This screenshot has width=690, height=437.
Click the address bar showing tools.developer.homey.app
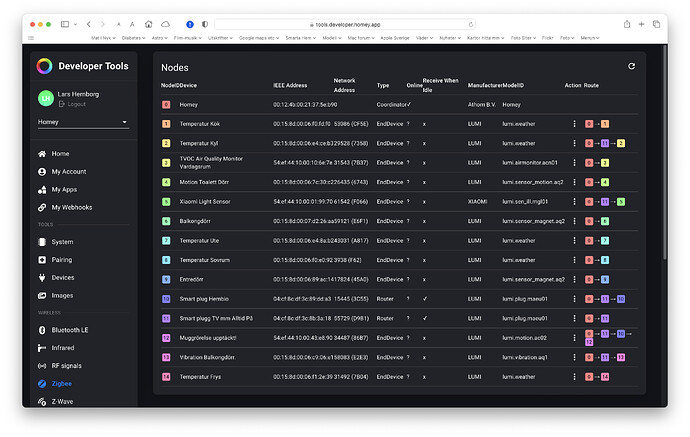pyautogui.click(x=345, y=24)
